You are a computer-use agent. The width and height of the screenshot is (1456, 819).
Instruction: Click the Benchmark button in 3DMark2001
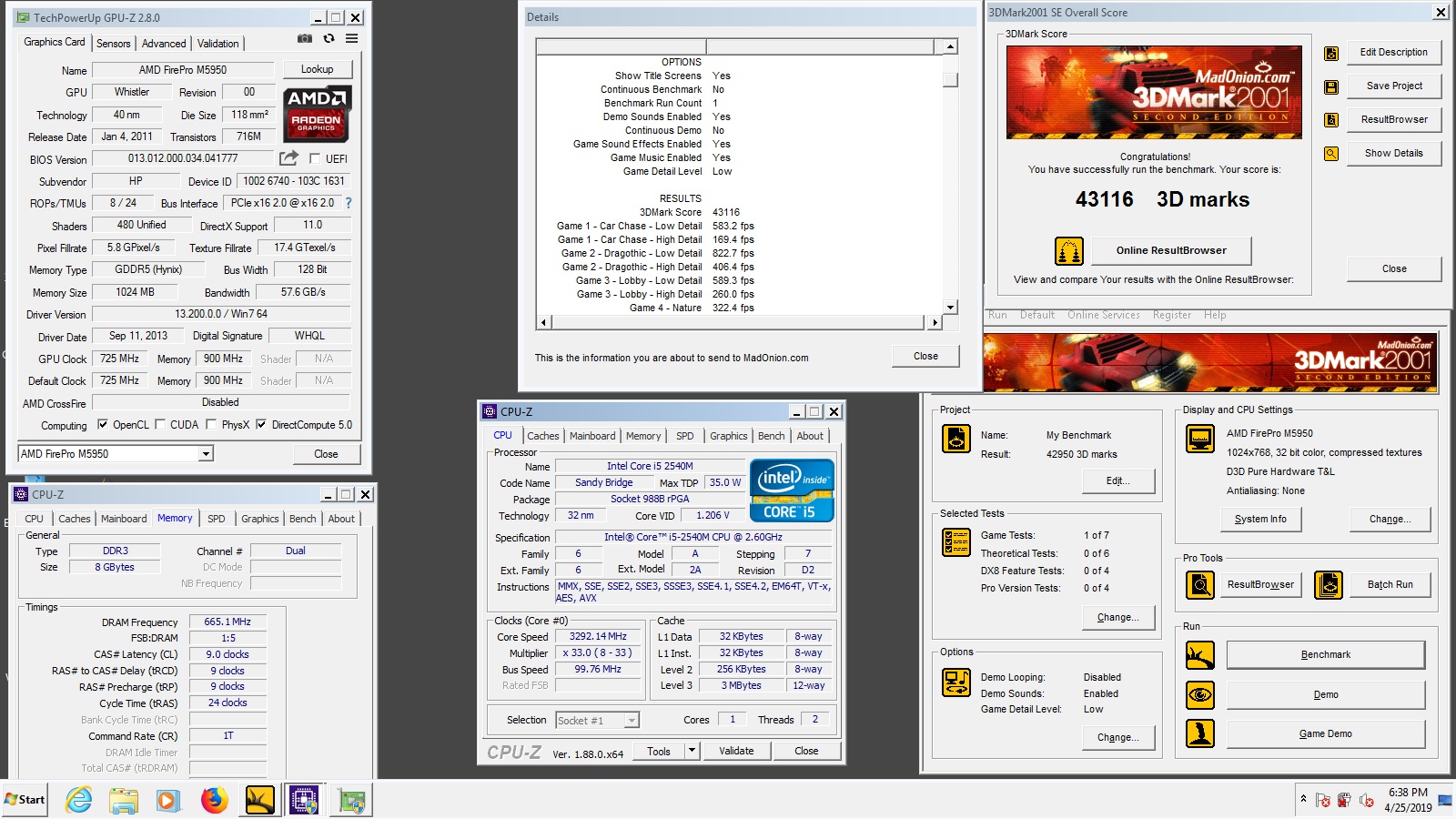point(1326,654)
